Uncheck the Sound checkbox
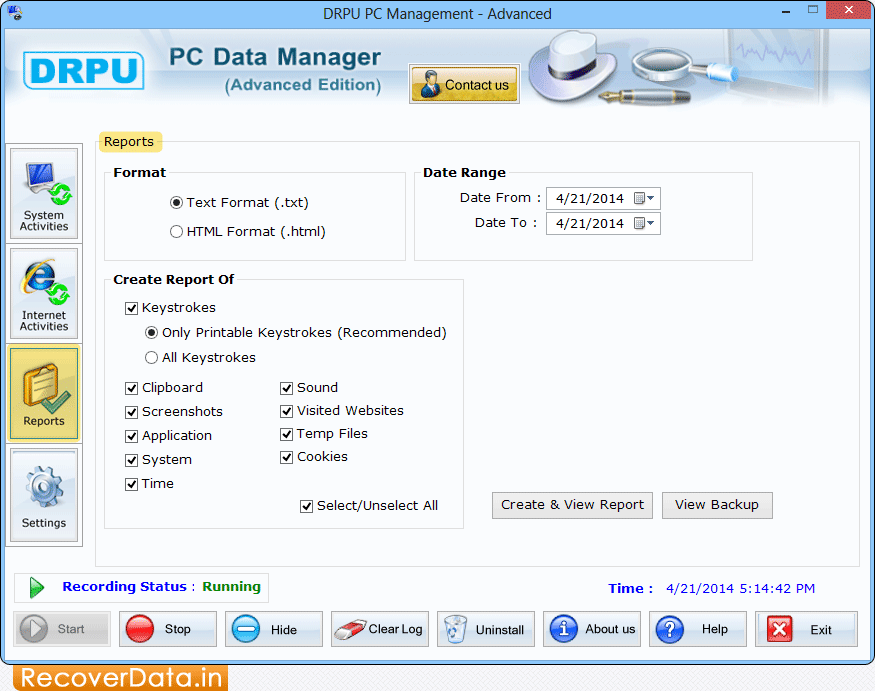 click(x=287, y=388)
